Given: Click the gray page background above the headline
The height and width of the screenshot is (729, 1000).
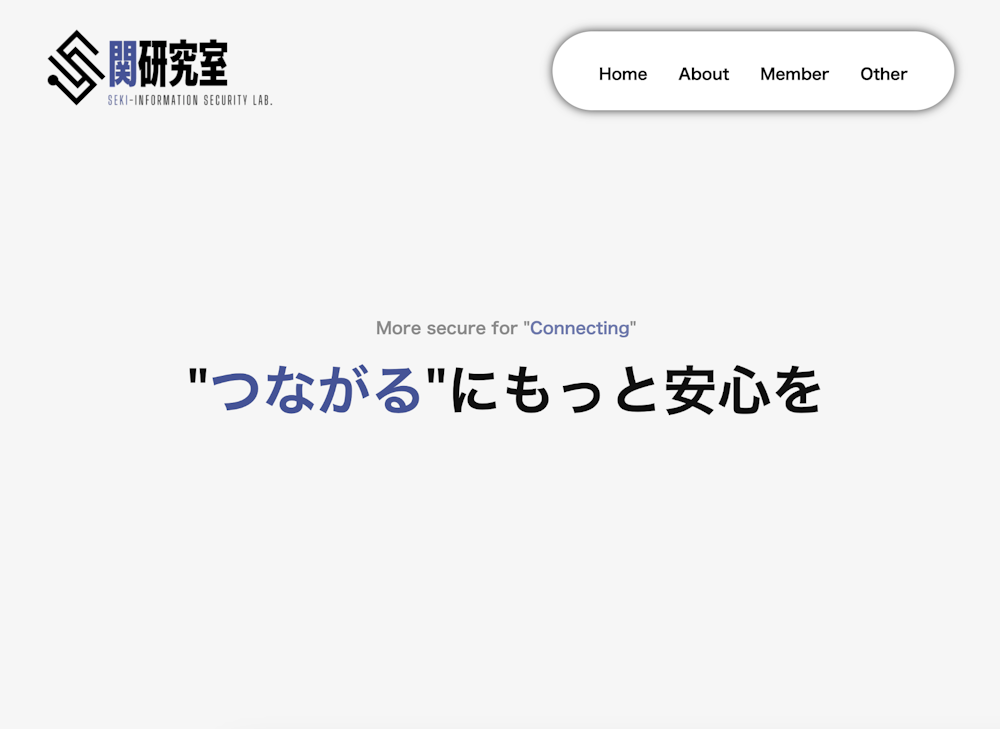Looking at the screenshot, I should click(500, 210).
